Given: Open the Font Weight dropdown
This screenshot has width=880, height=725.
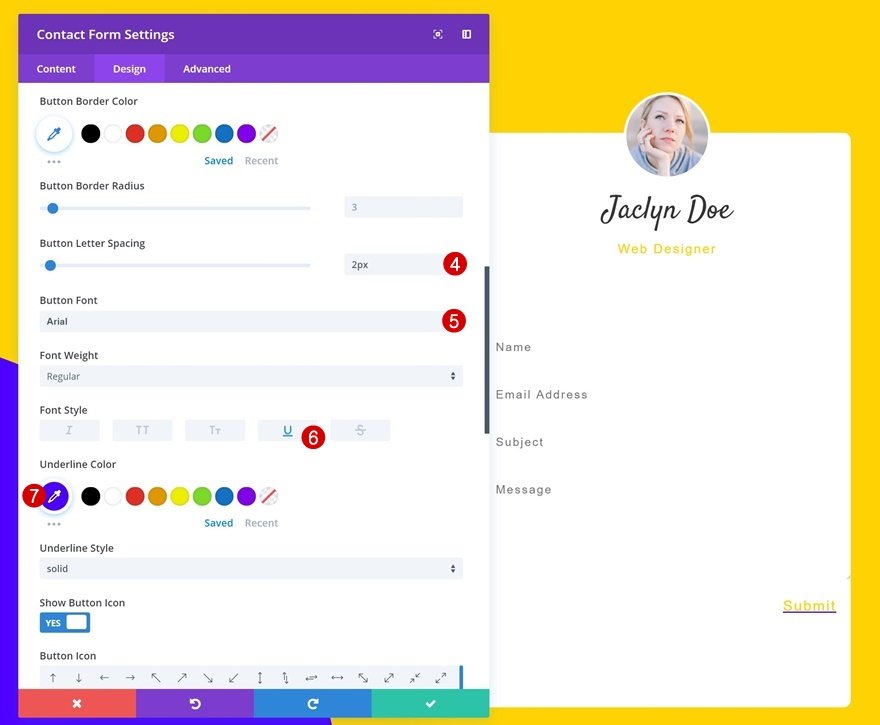Looking at the screenshot, I should click(251, 376).
